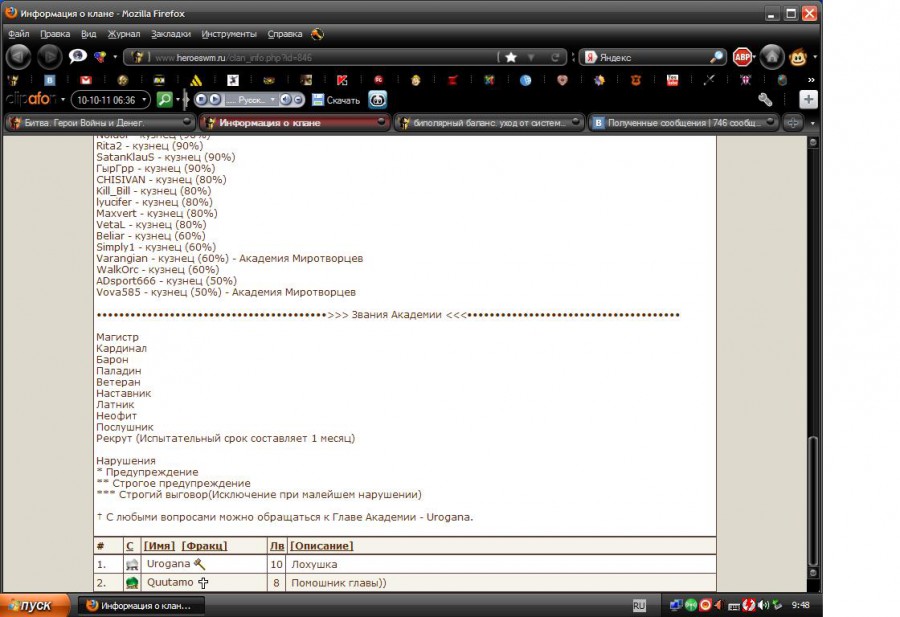900x617 pixels.
Task: Open the Clipafon logo dropdown arrow
Action: tap(63, 100)
